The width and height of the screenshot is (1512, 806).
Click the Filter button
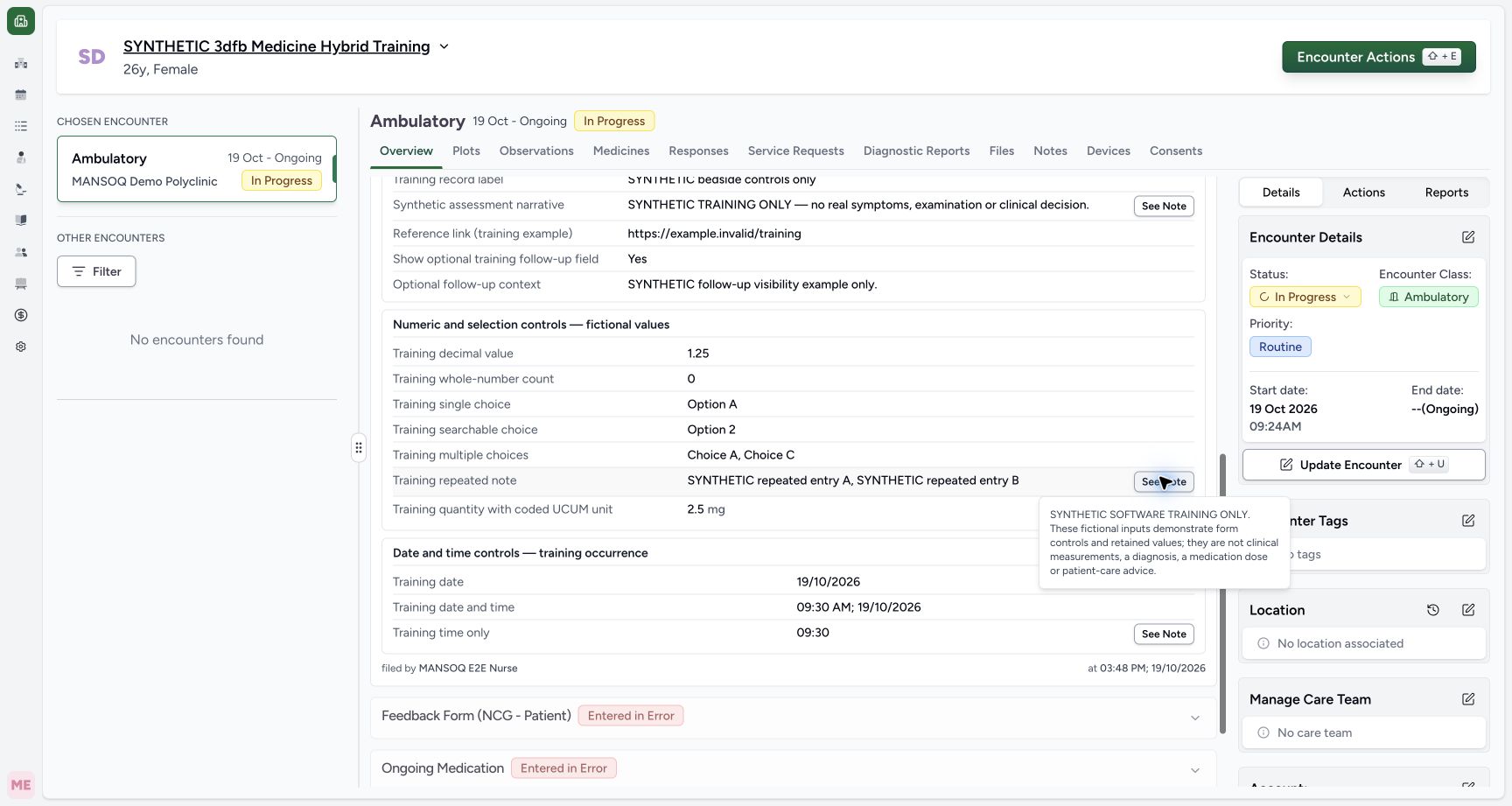pos(96,271)
